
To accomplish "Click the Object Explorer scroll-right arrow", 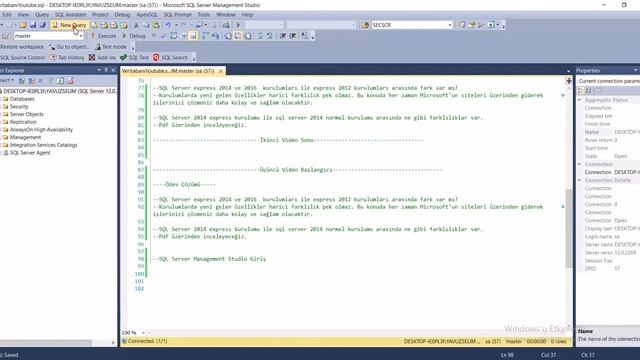I will tap(113, 342).
